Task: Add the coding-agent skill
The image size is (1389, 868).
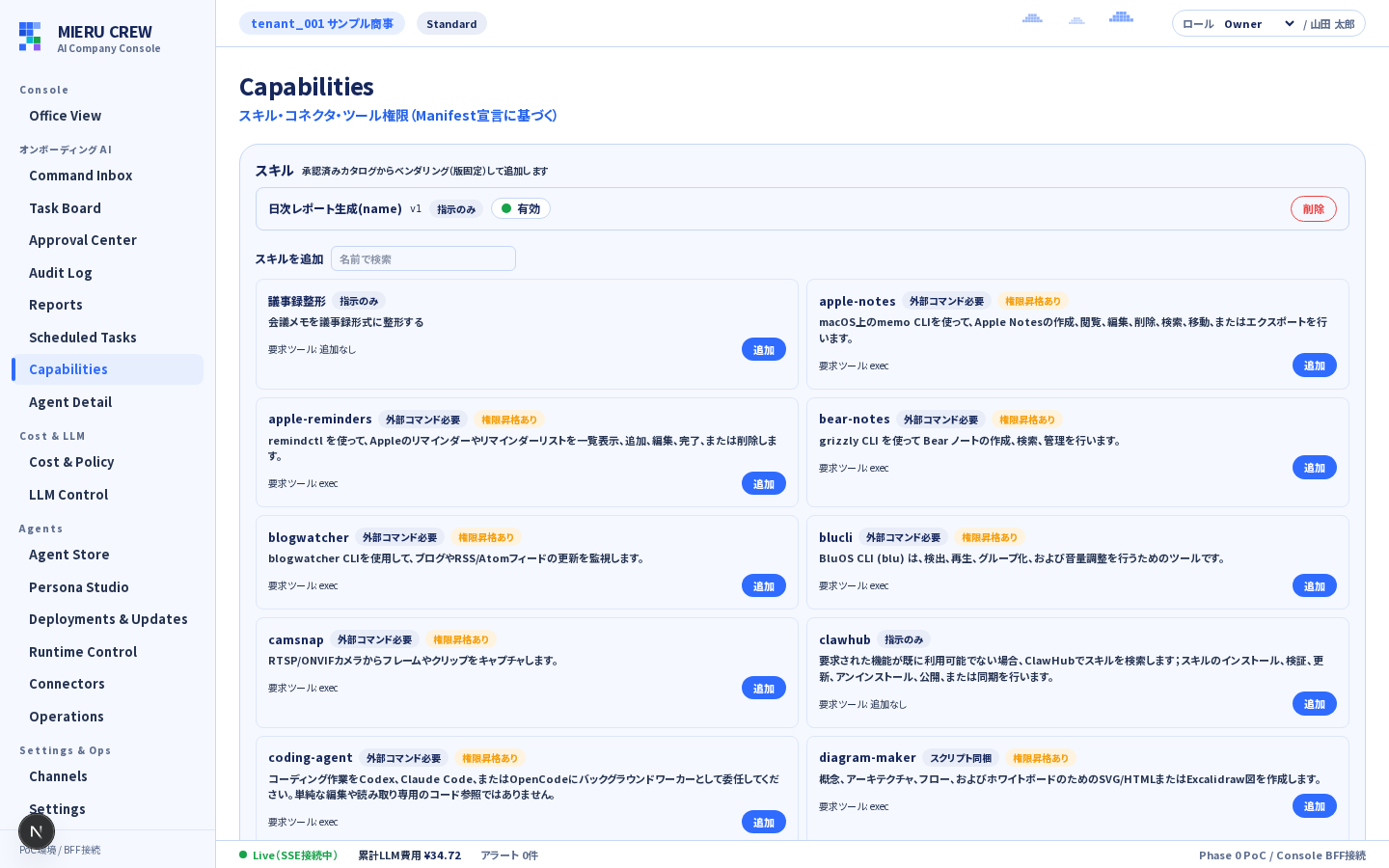Action: pyautogui.click(x=764, y=822)
